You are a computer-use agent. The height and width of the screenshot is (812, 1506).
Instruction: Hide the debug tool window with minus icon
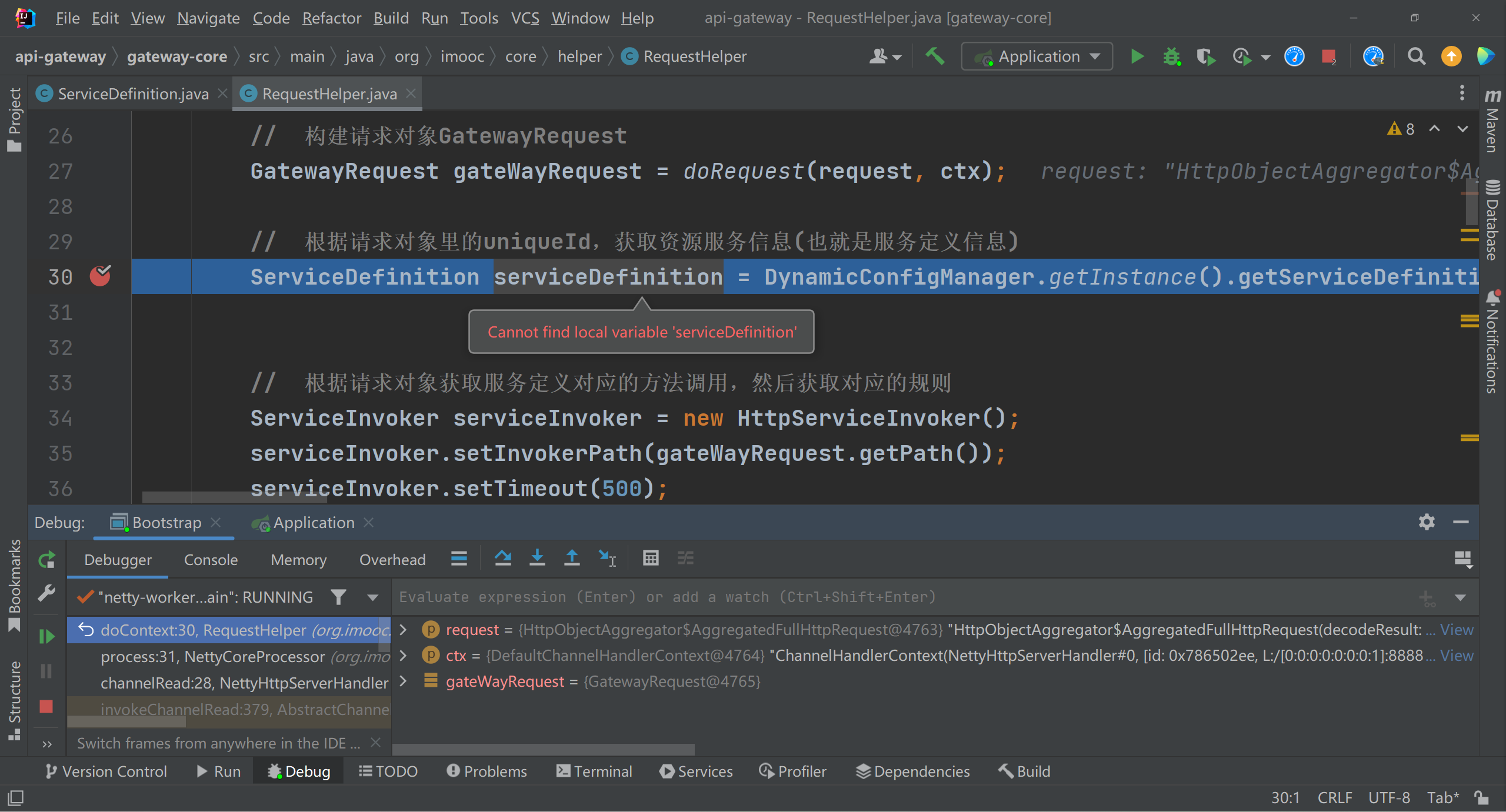[1461, 522]
